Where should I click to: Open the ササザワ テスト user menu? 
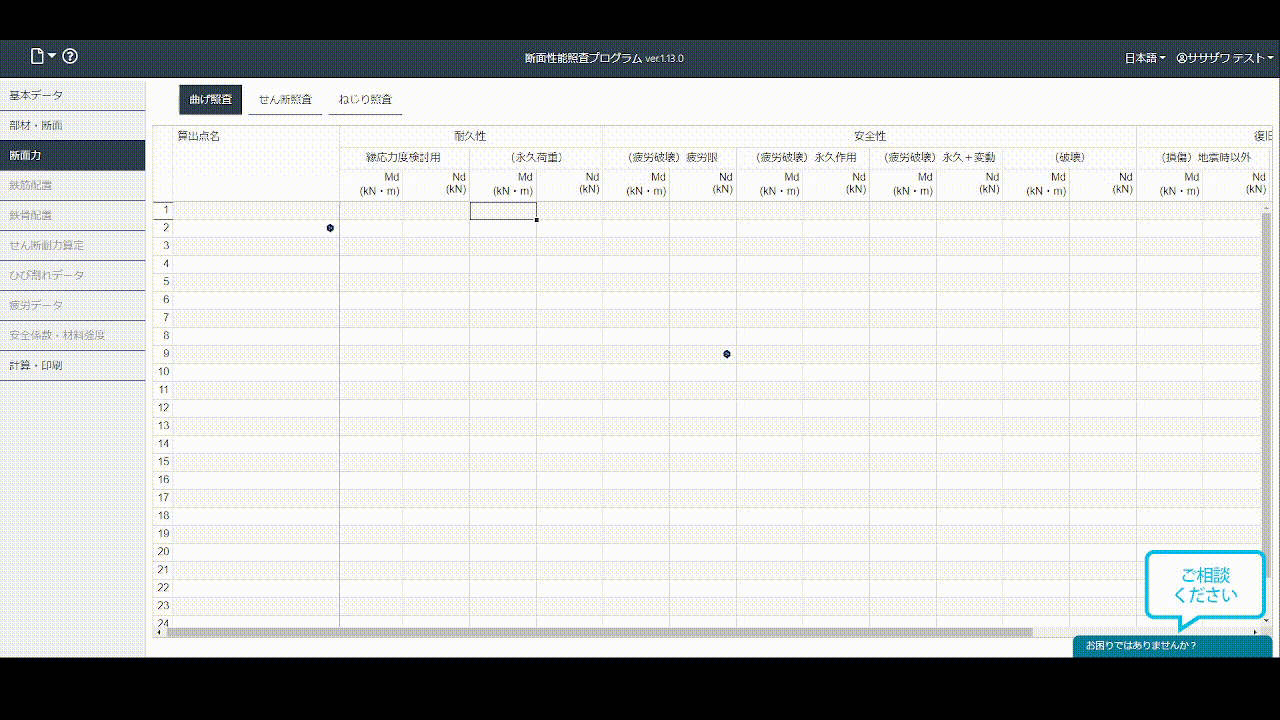tap(1226, 58)
